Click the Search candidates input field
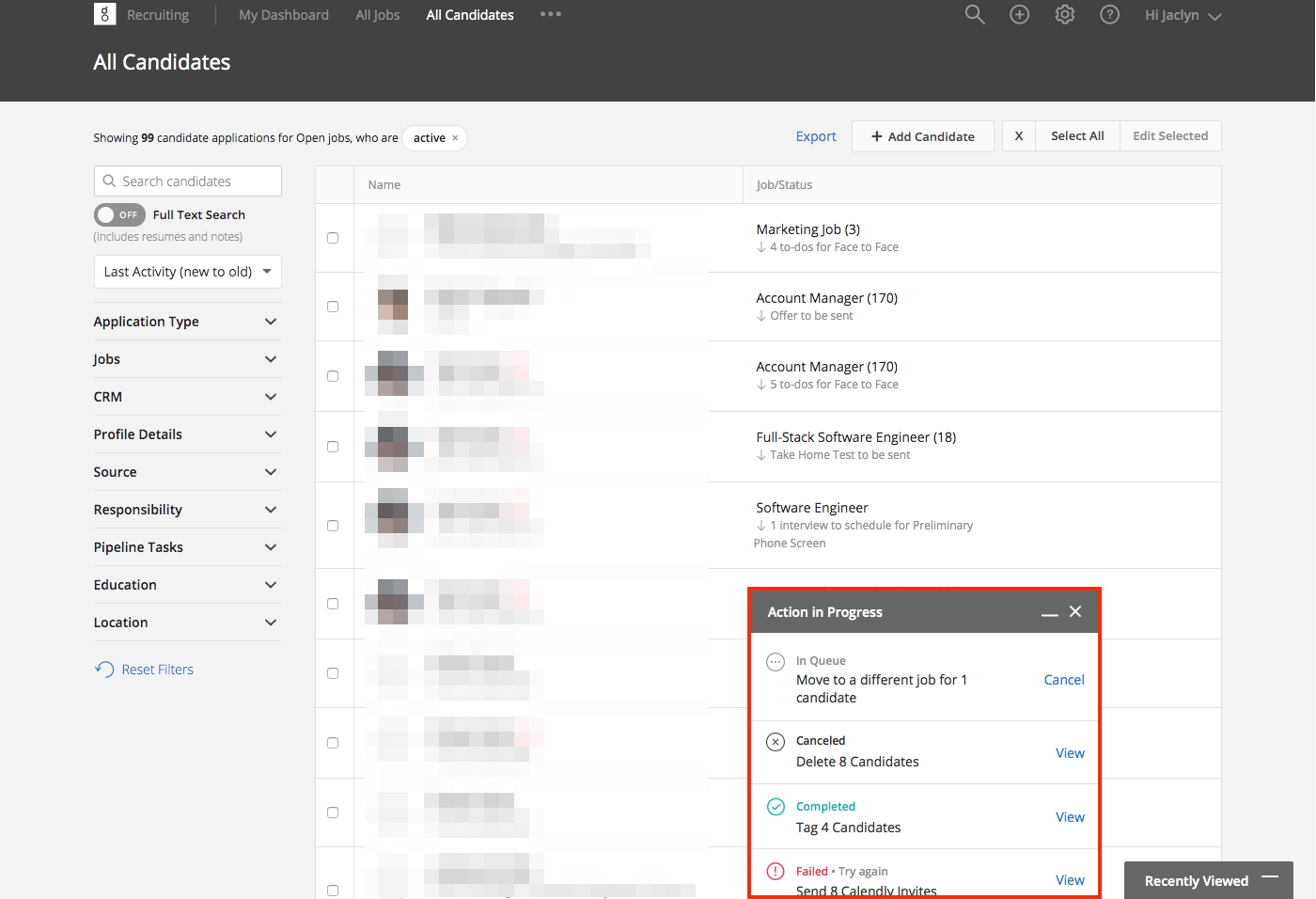 click(x=188, y=181)
